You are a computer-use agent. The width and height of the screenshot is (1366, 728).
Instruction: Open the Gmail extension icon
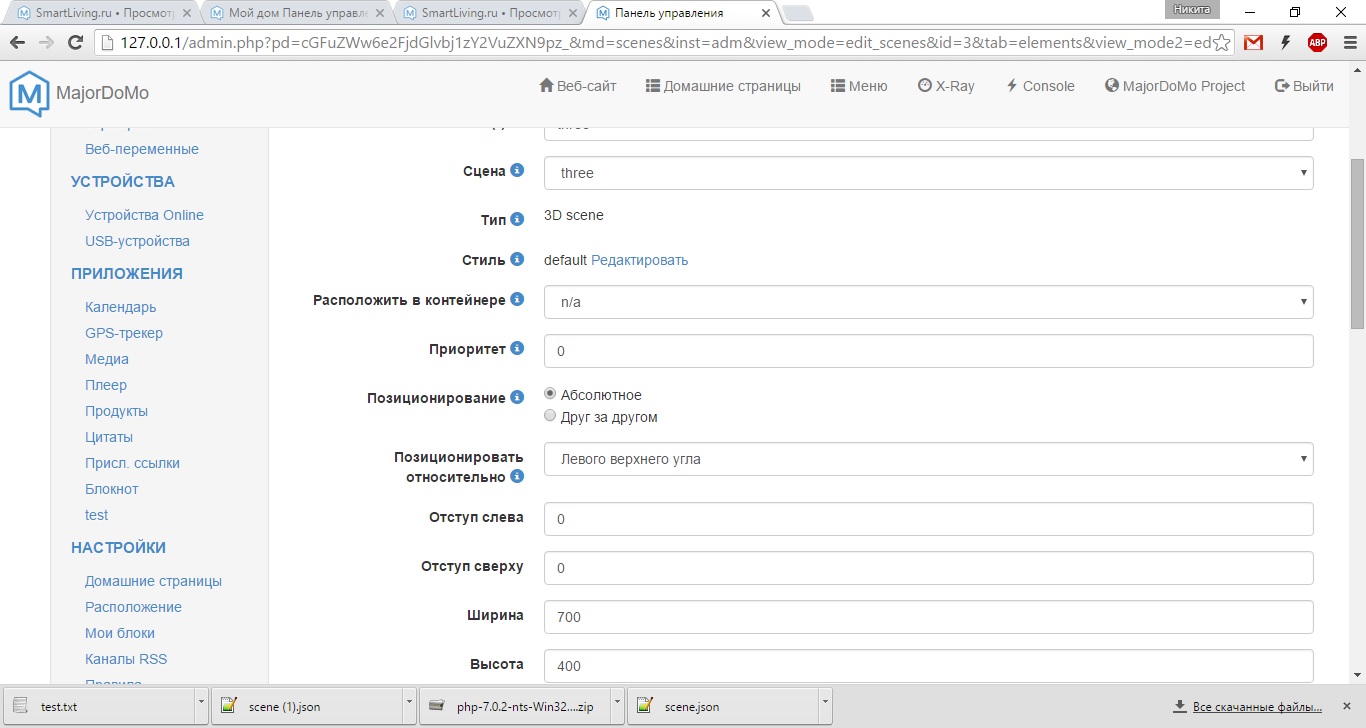click(x=1253, y=43)
